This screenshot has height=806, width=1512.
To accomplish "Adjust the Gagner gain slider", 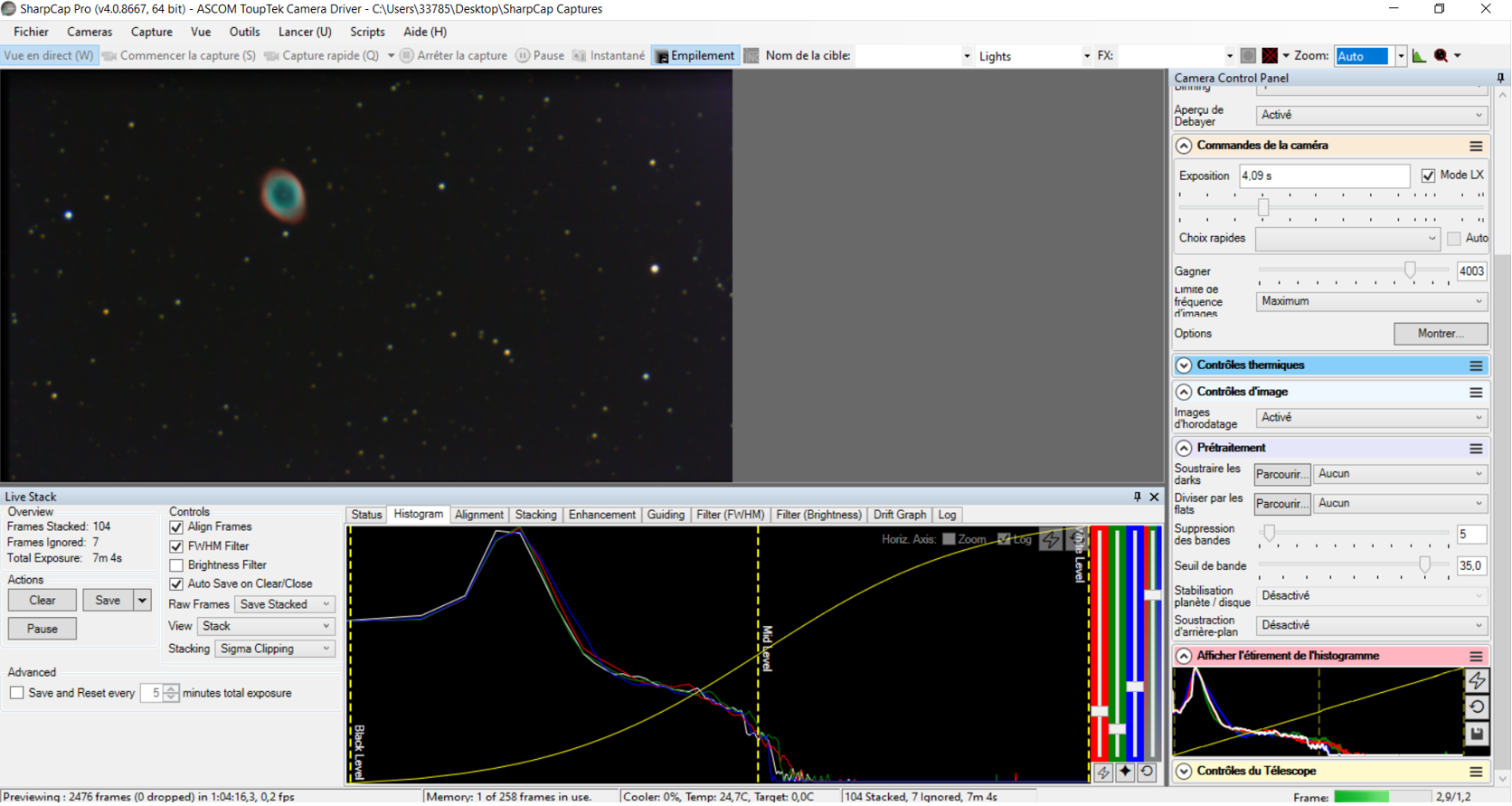I will click(1410, 270).
